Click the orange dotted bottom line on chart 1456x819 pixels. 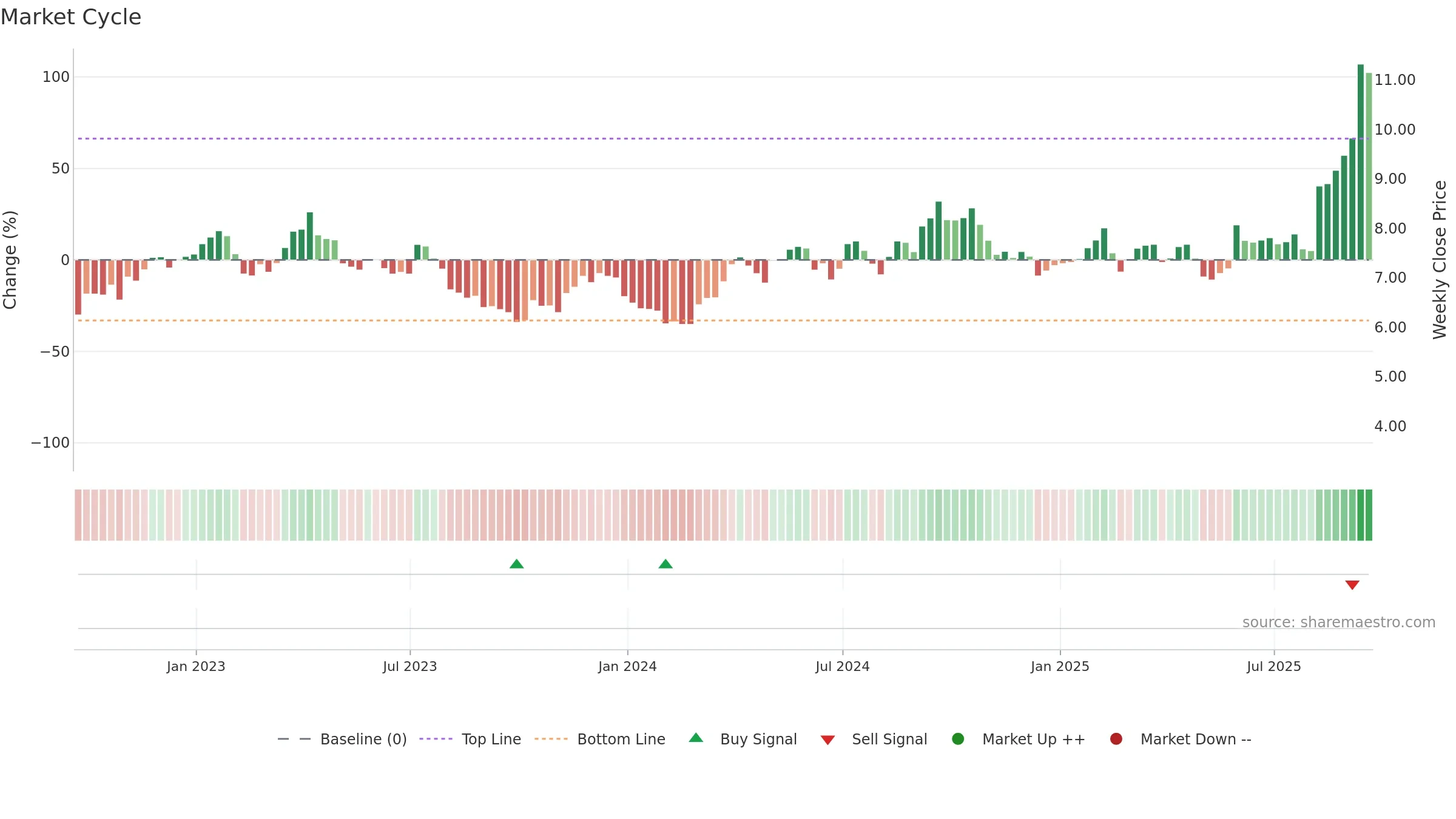(x=722, y=320)
